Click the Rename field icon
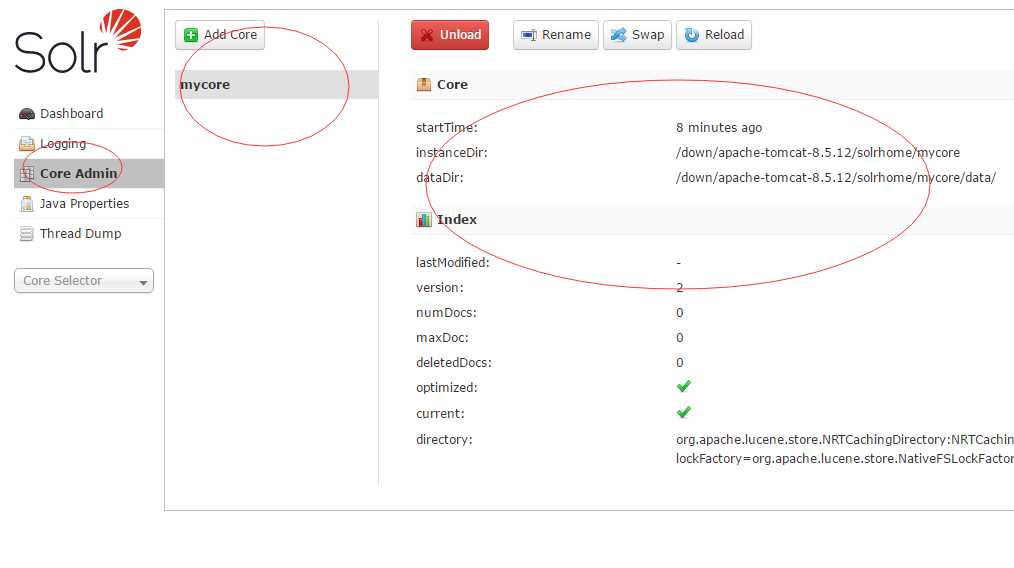This screenshot has width=1014, height=568. pyautogui.click(x=528, y=35)
